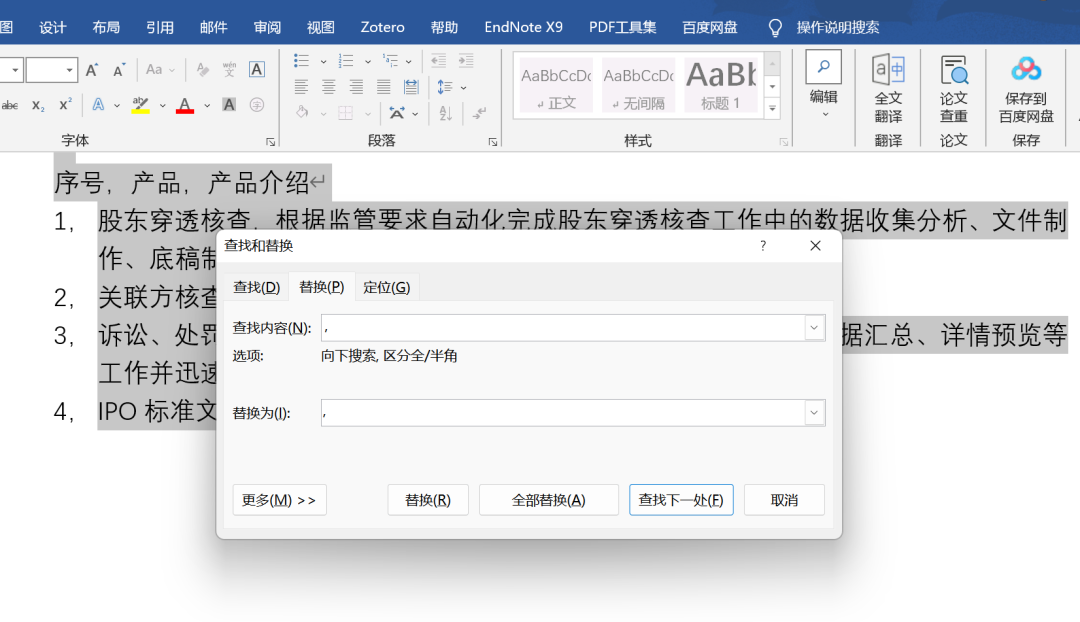The image size is (1080, 622).
Task: Select the 替换(P) tab
Action: 322,287
